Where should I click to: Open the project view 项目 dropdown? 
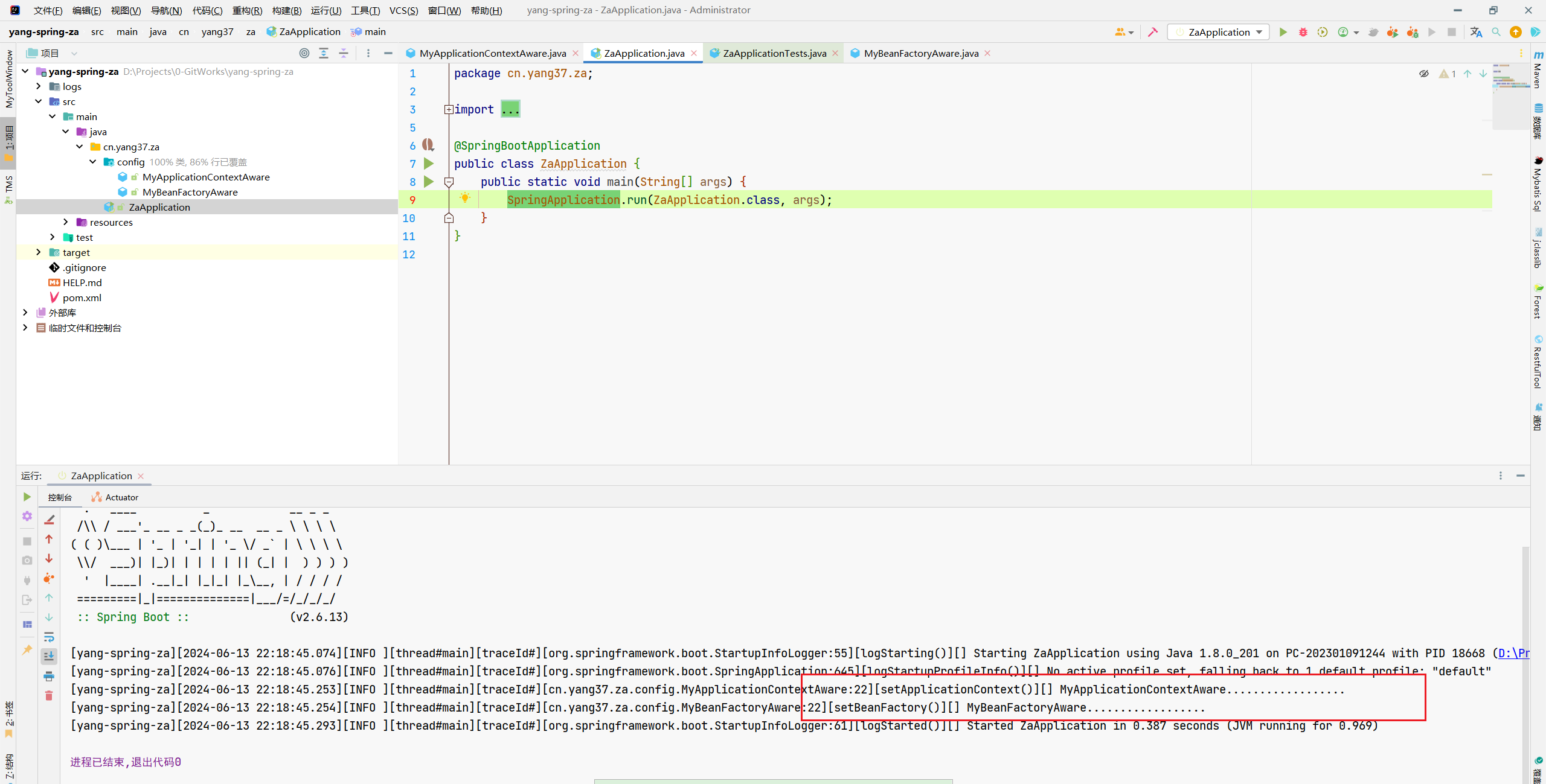pyautogui.click(x=51, y=53)
